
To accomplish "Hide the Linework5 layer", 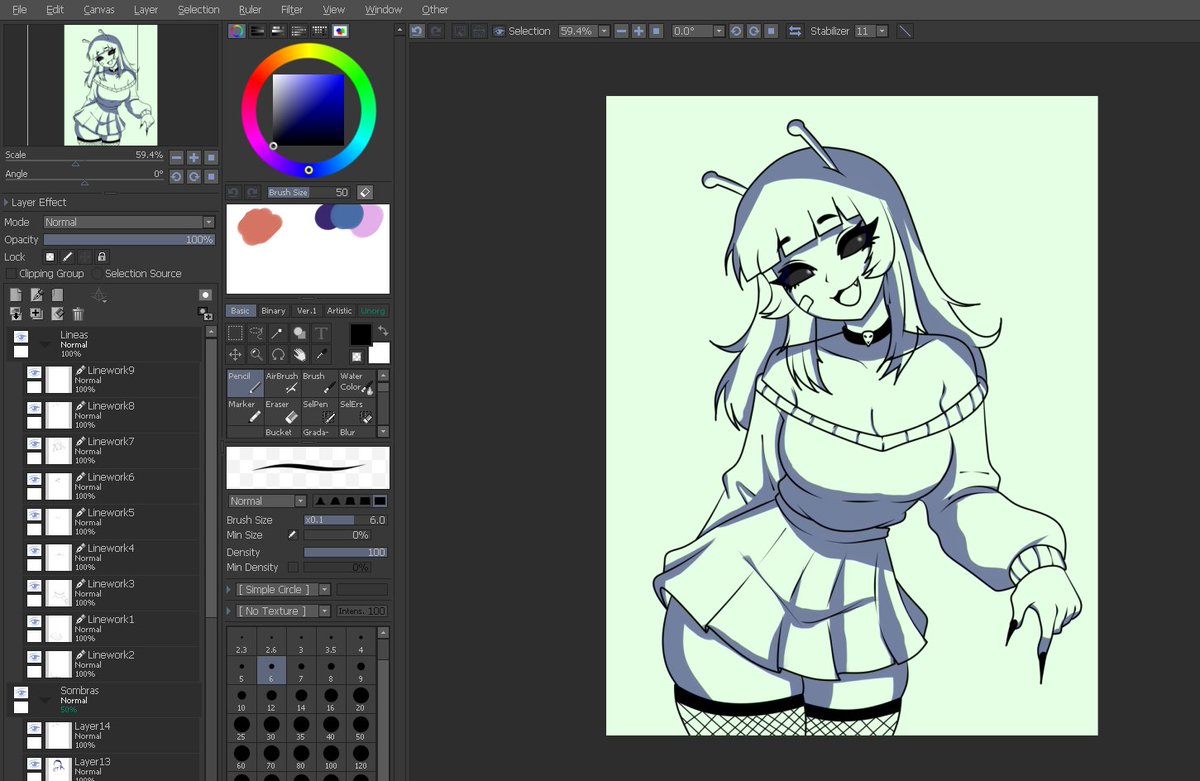I will pos(34,515).
